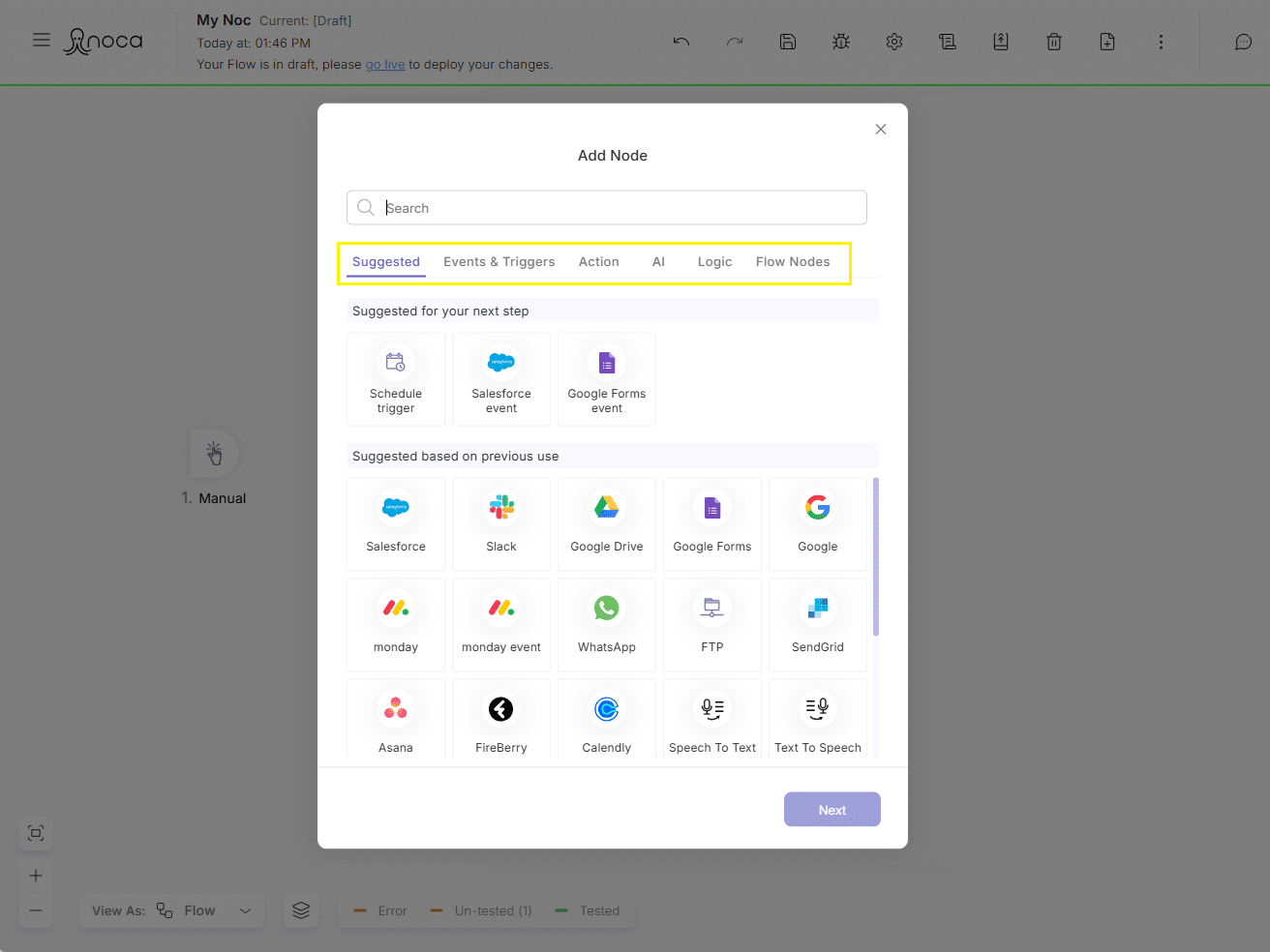The height and width of the screenshot is (952, 1270).
Task: Toggle the Tested status filter
Action: click(x=588, y=911)
